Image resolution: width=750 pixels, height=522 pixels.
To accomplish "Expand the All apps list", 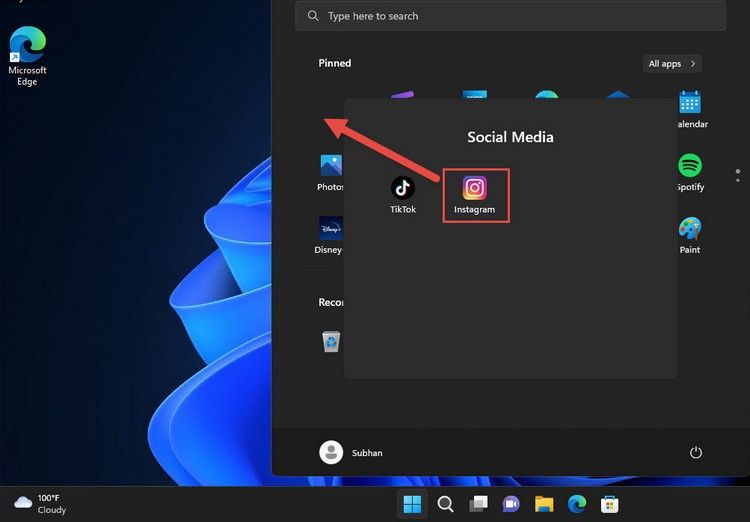I will [x=671, y=64].
